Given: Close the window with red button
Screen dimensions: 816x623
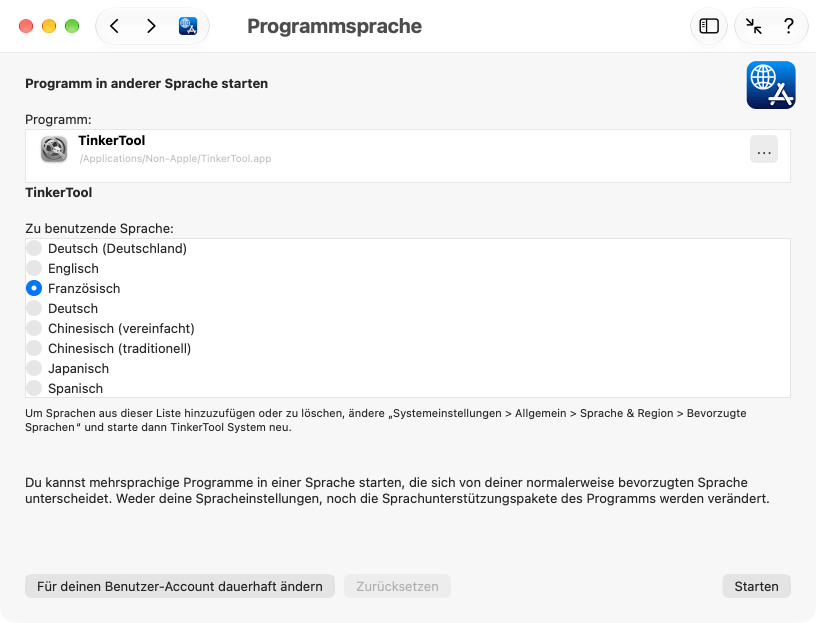Looking at the screenshot, I should point(26,26).
